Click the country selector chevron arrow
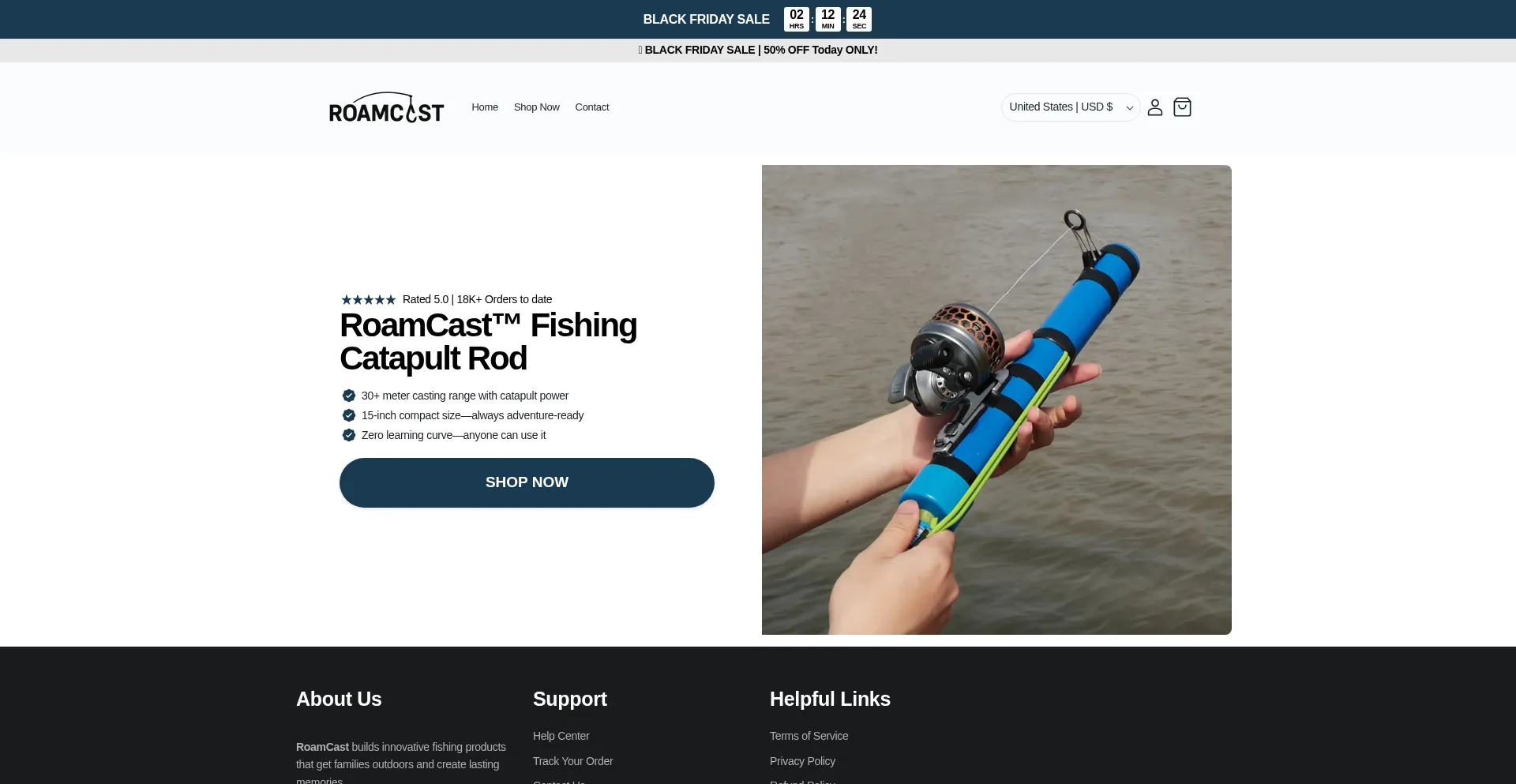 [x=1130, y=108]
